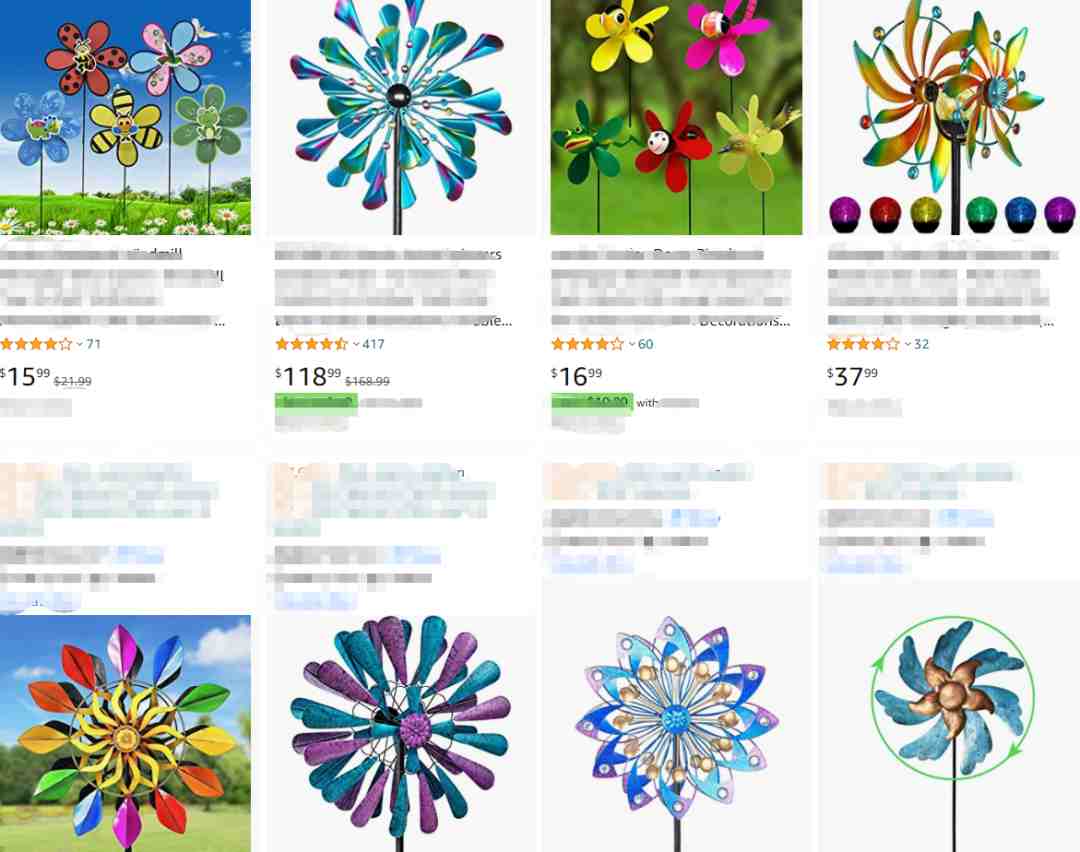This screenshot has height=852, width=1080.
Task: Open the yellow bee and frog pinwheels image
Action: tap(676, 117)
